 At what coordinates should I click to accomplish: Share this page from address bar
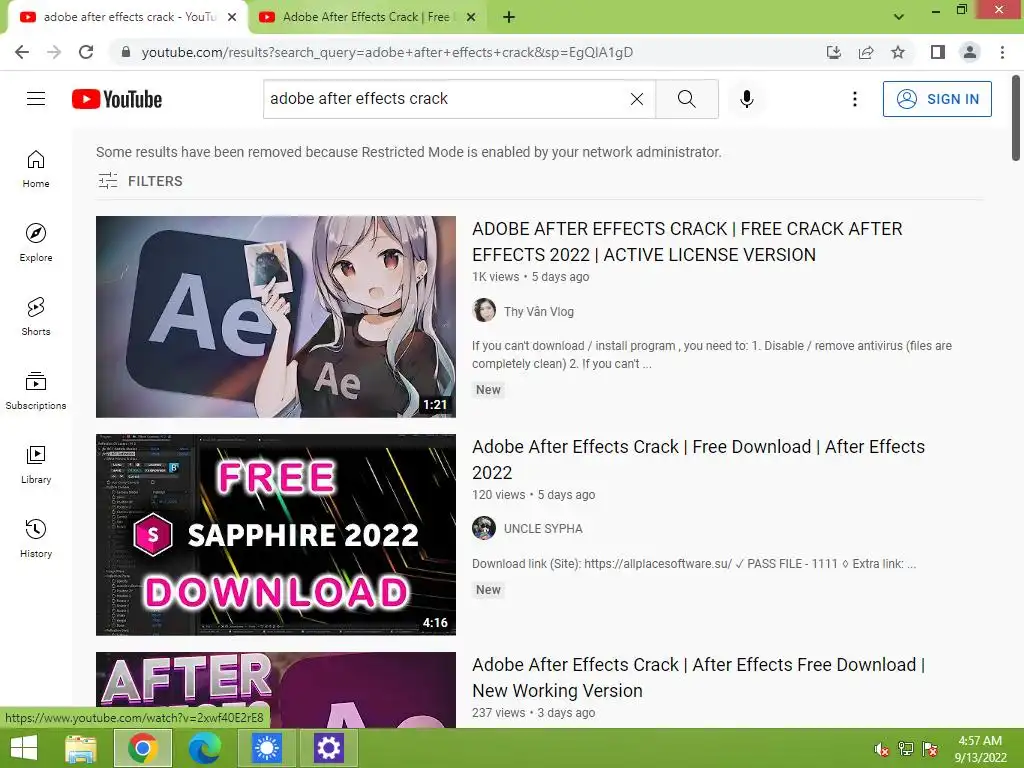click(x=866, y=52)
